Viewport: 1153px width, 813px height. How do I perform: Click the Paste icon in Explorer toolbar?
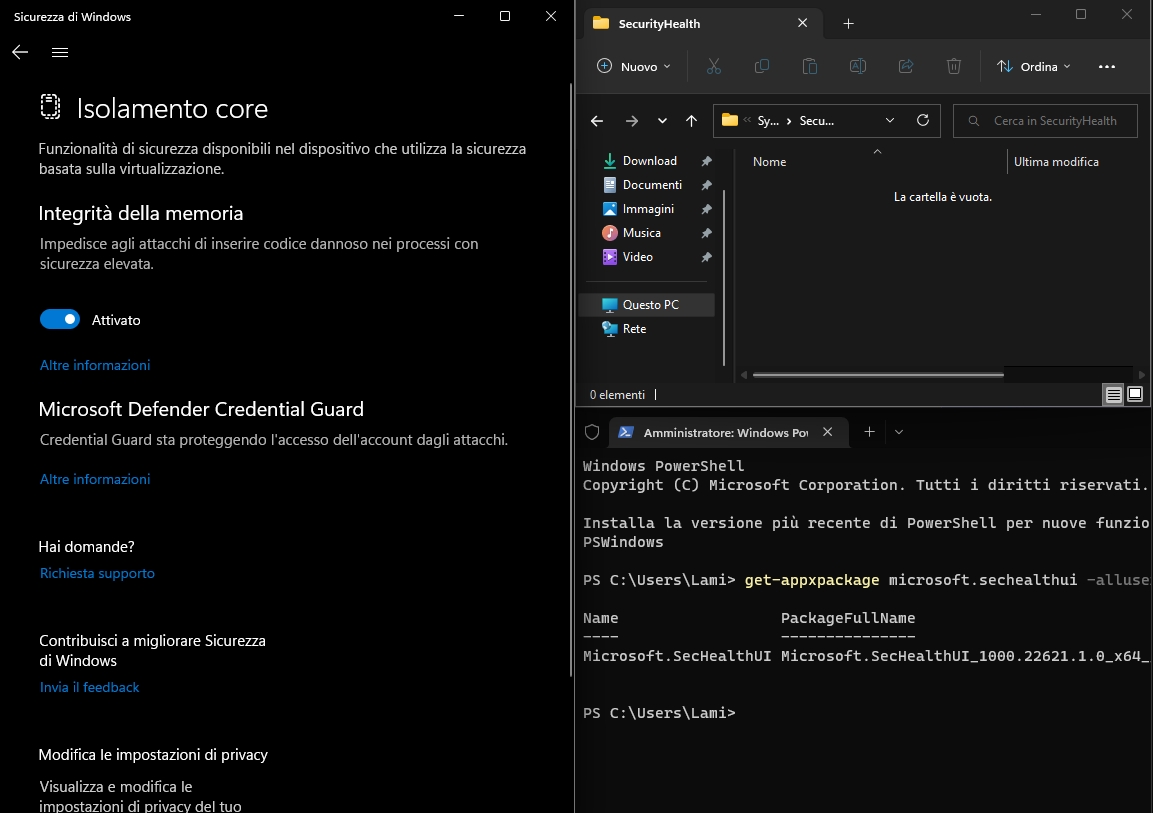coord(810,66)
